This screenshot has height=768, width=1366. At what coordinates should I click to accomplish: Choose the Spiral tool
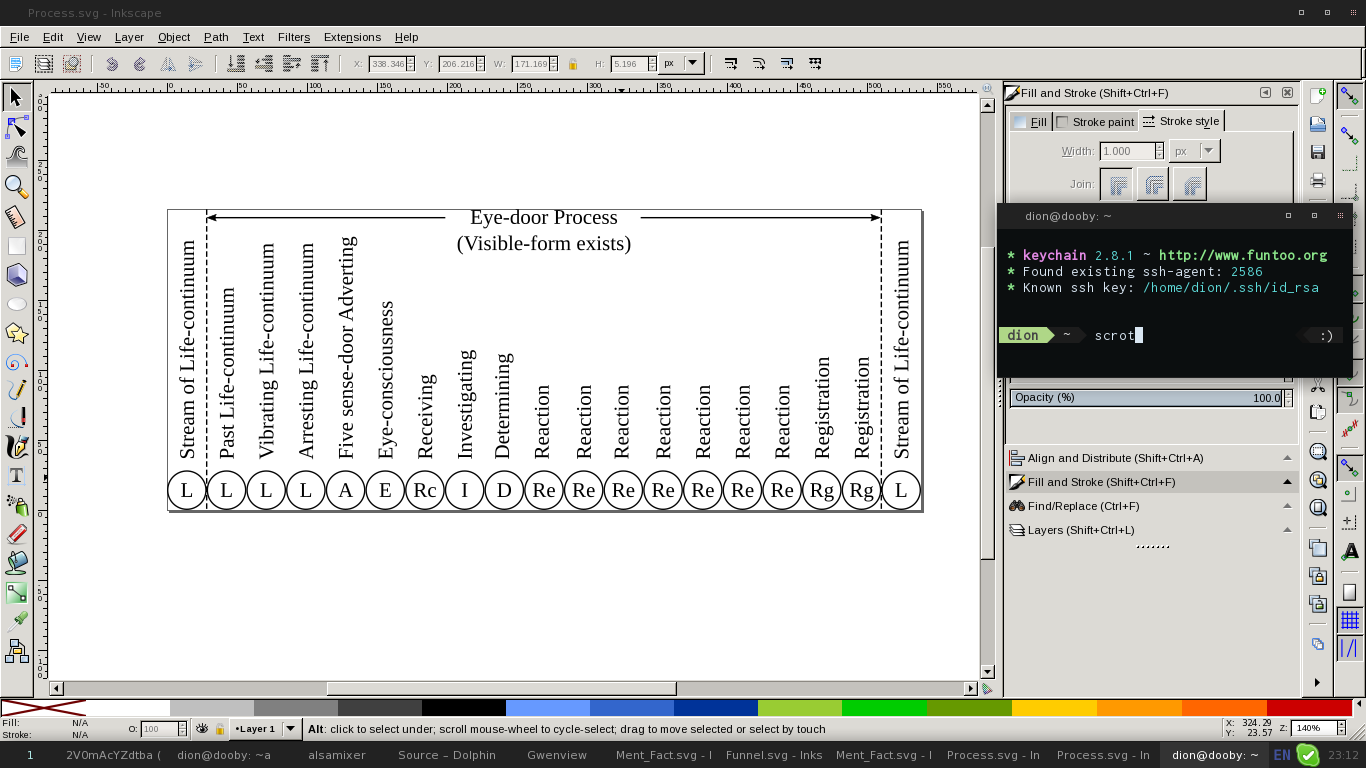16,361
